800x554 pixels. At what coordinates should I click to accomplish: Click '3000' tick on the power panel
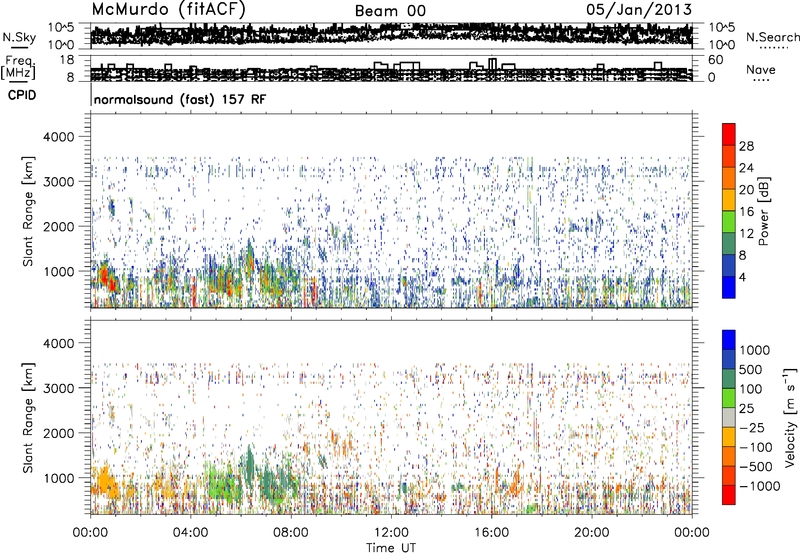point(58,182)
